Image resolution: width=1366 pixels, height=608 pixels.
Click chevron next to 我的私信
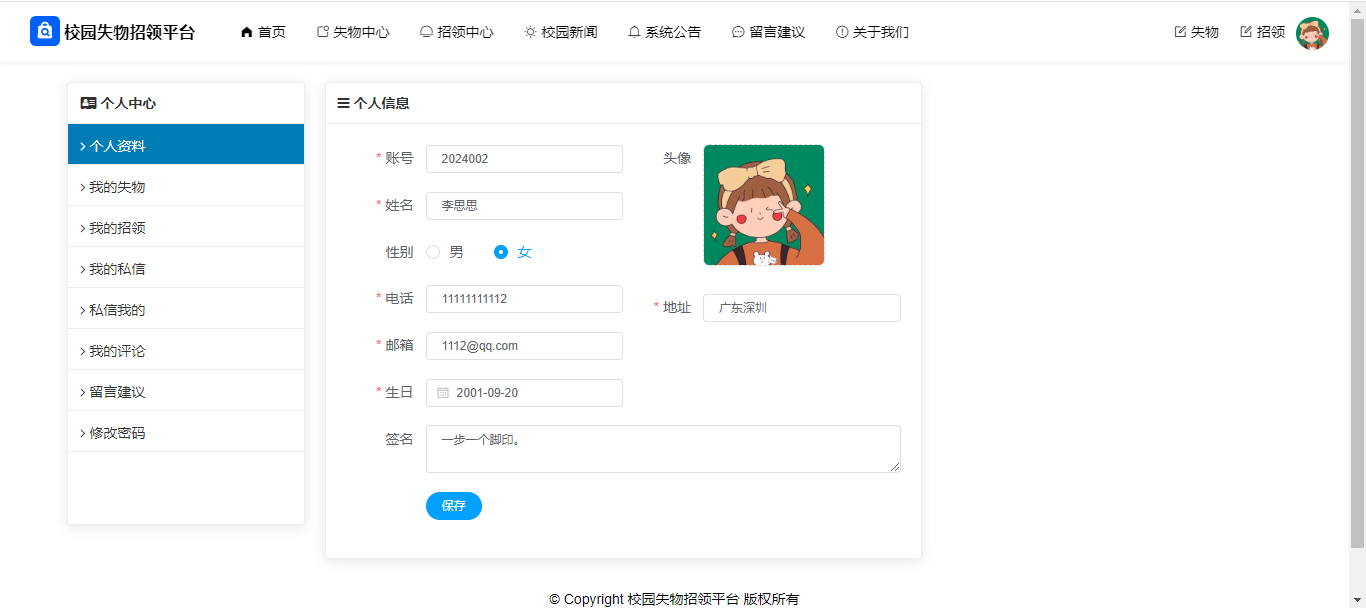tap(82, 269)
